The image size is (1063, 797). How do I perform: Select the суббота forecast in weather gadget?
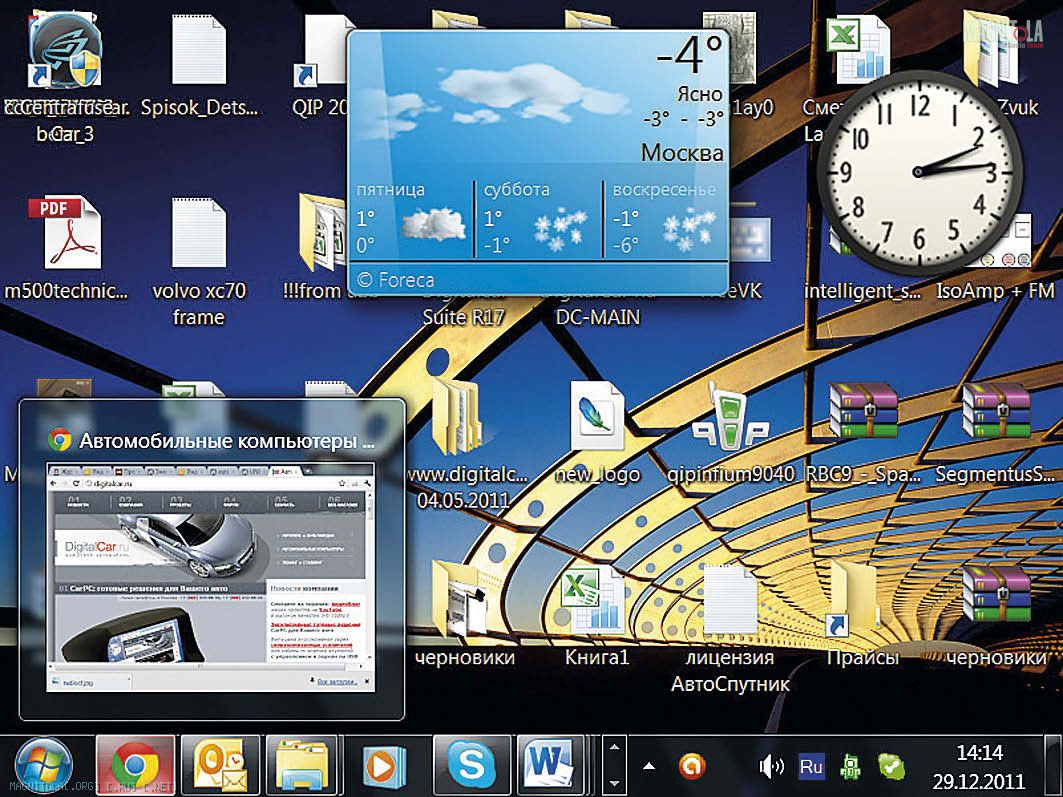[x=538, y=218]
